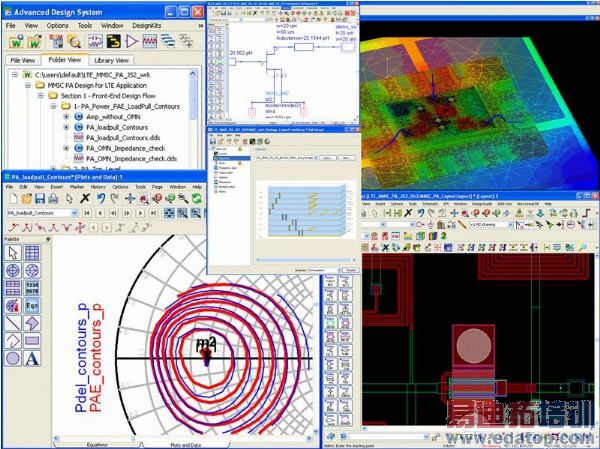Select the rectangular plot palette icon
Image resolution: width=600 pixels, height=449 pixels.
coord(32,253)
